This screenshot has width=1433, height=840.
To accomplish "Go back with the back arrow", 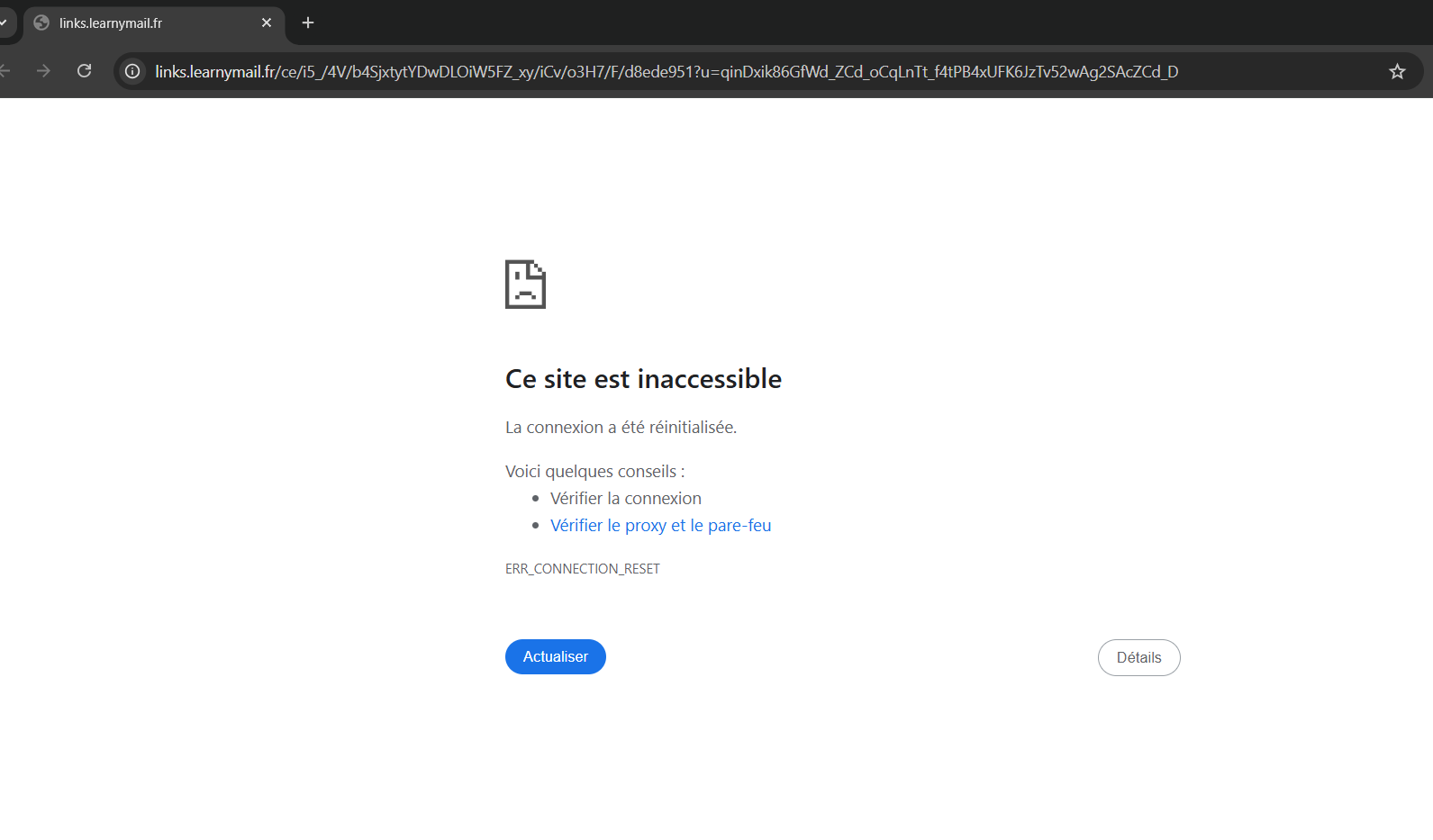I will 5,71.
